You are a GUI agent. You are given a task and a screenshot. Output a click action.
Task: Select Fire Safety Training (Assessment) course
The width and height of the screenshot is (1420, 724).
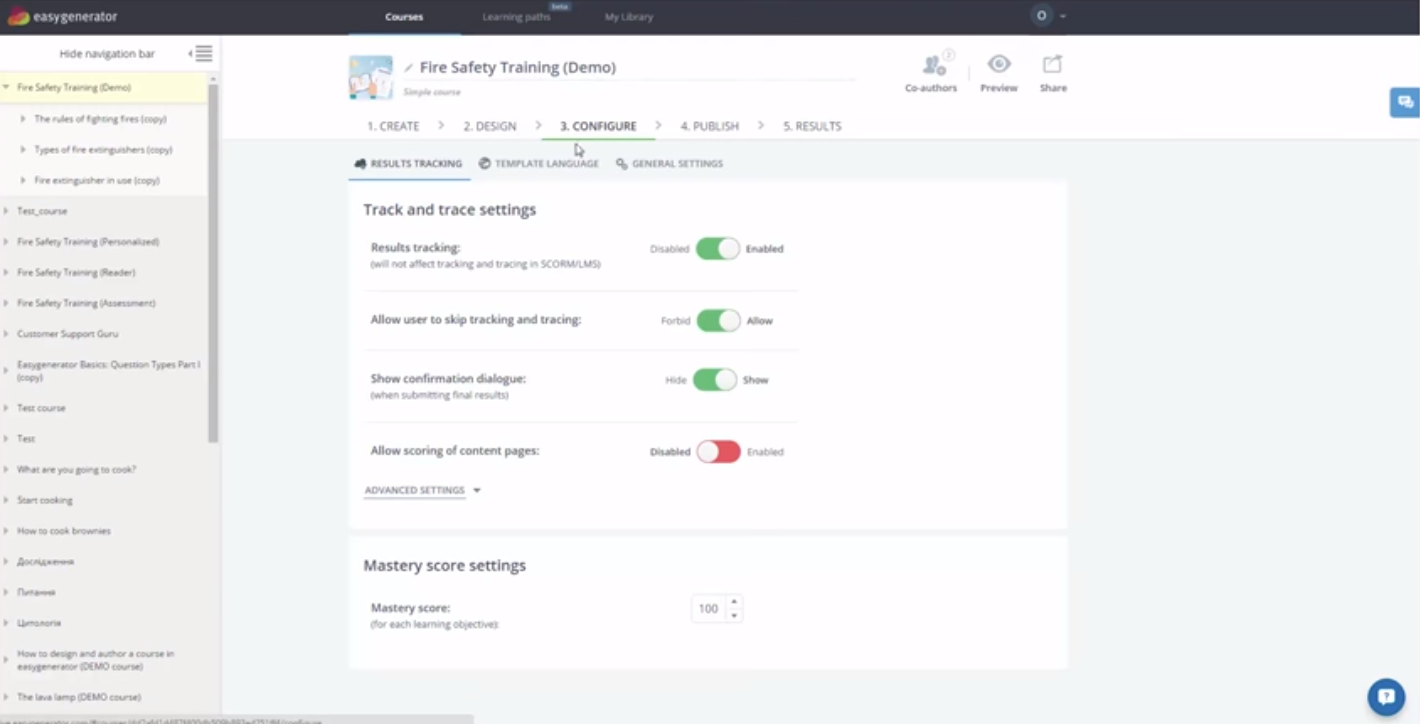(x=86, y=303)
